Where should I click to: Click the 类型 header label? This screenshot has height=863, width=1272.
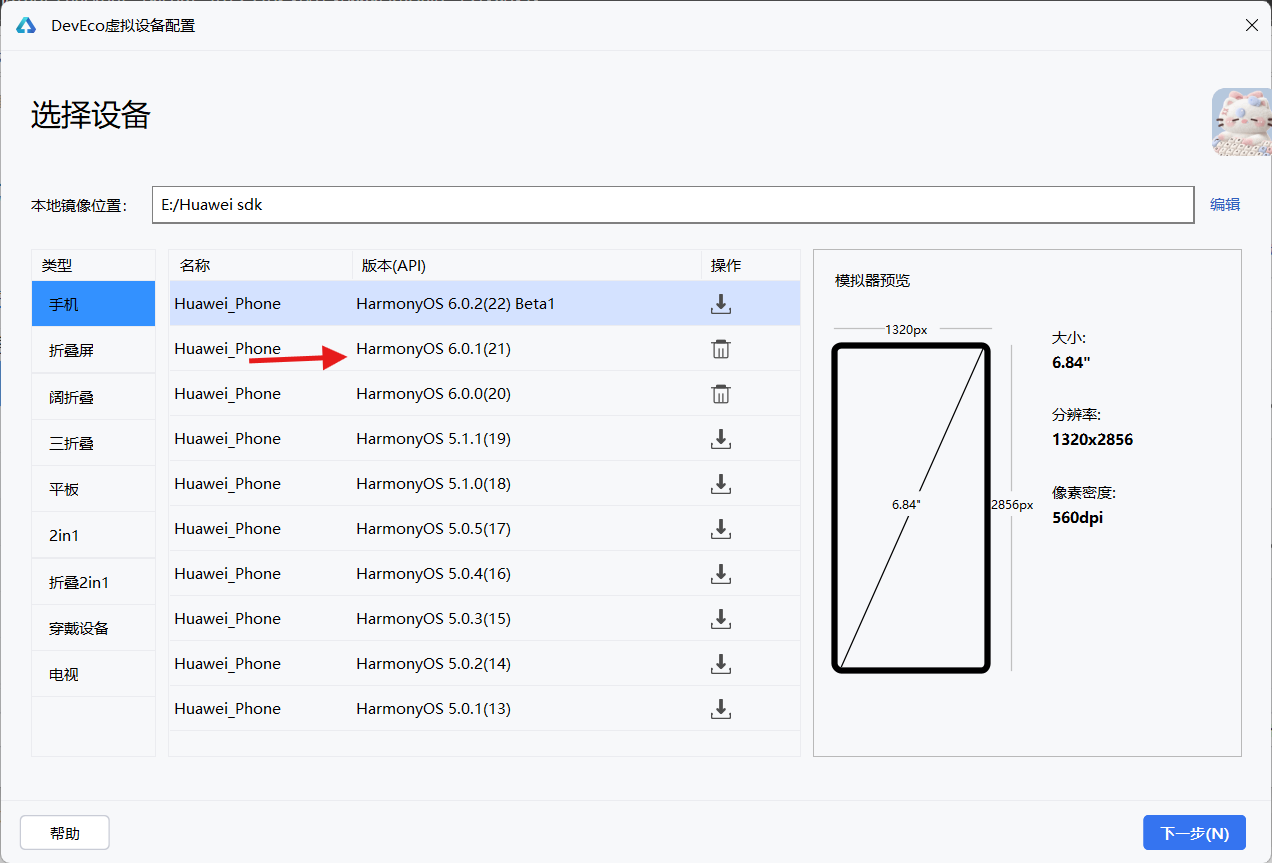pos(57,265)
